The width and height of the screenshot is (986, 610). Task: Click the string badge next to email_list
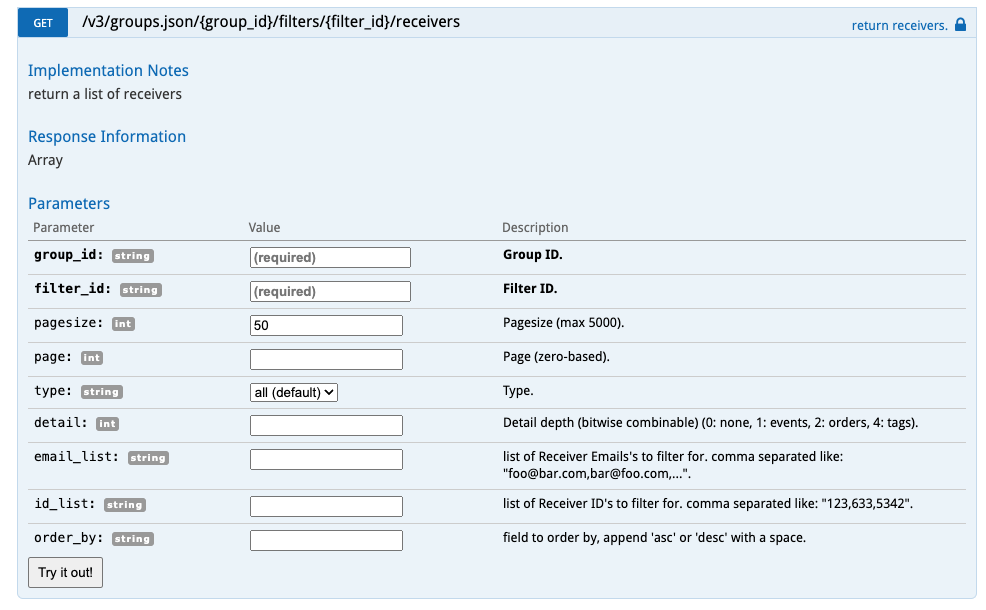pyautogui.click(x=148, y=458)
